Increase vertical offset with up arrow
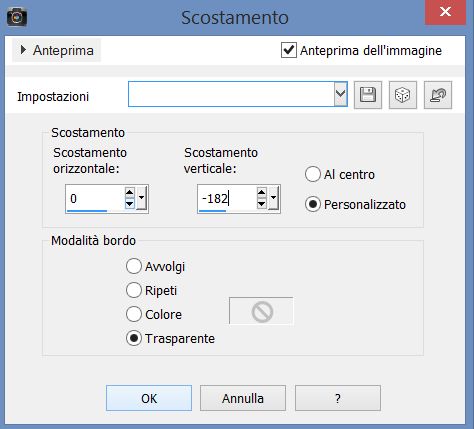Image resolution: width=474 pixels, height=429 pixels. (262, 192)
